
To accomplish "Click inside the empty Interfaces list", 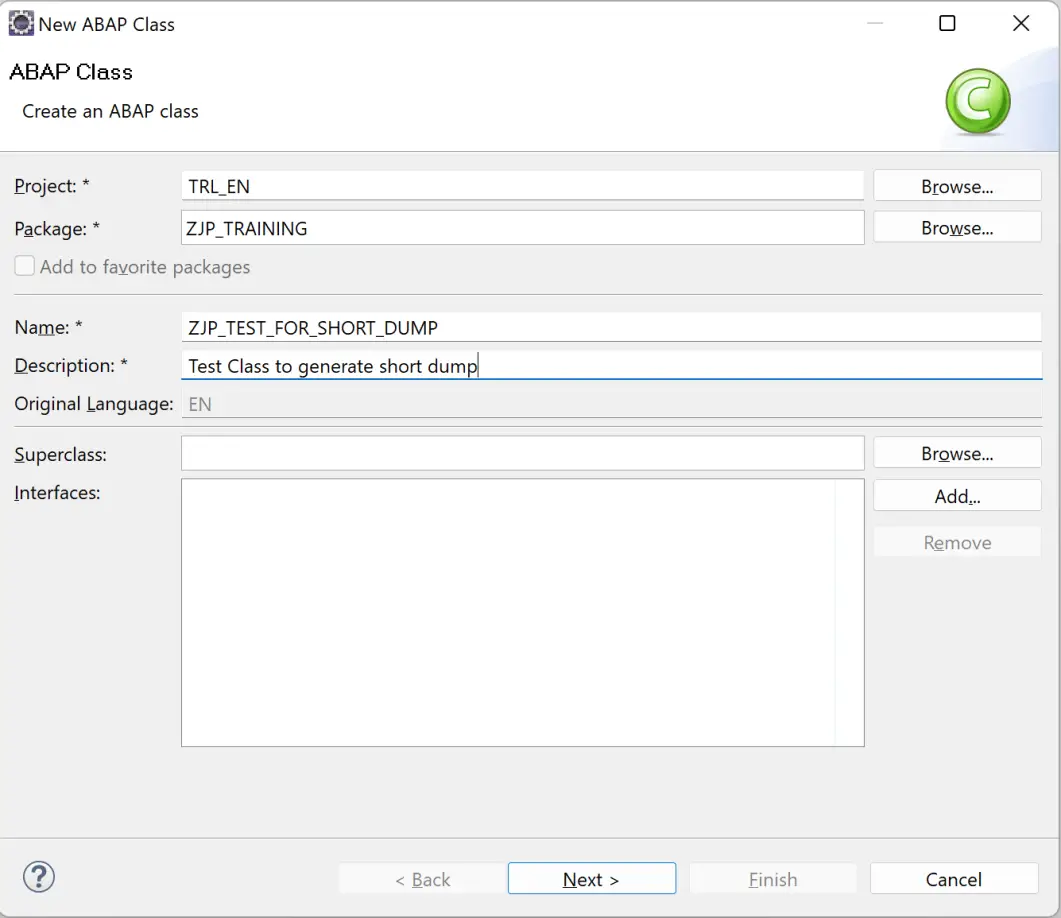I will 522,610.
